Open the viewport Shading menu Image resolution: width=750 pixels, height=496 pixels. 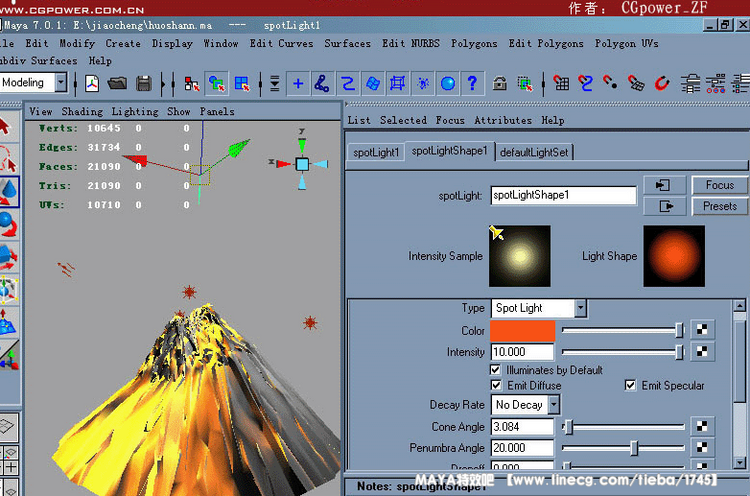82,111
